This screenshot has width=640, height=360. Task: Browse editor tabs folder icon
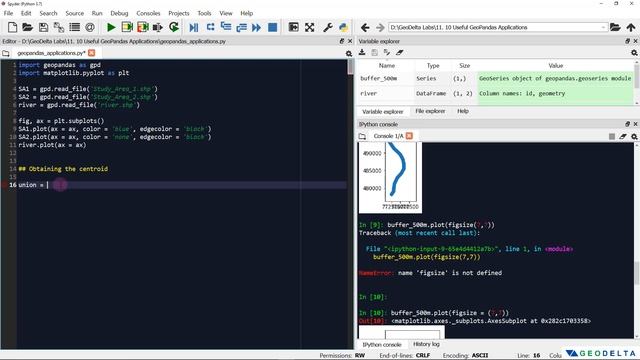(x=6, y=53)
